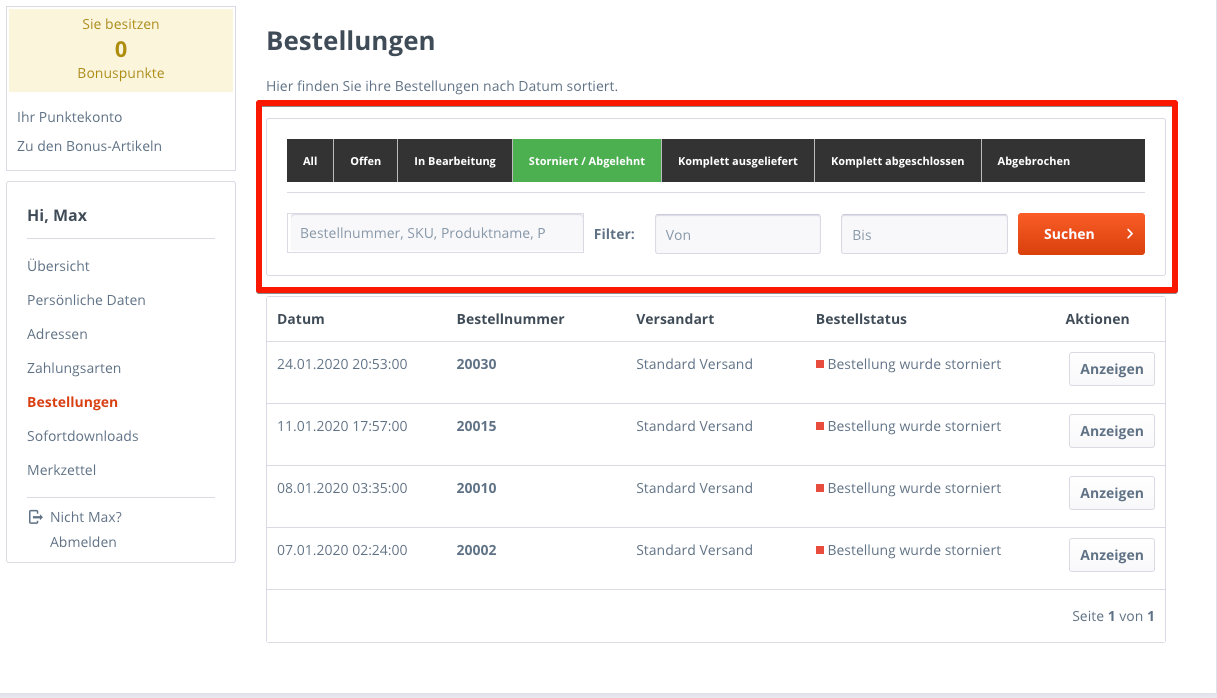Click the arrow icon on Suchen button
Viewport: 1217px width, 698px height.
point(1129,234)
